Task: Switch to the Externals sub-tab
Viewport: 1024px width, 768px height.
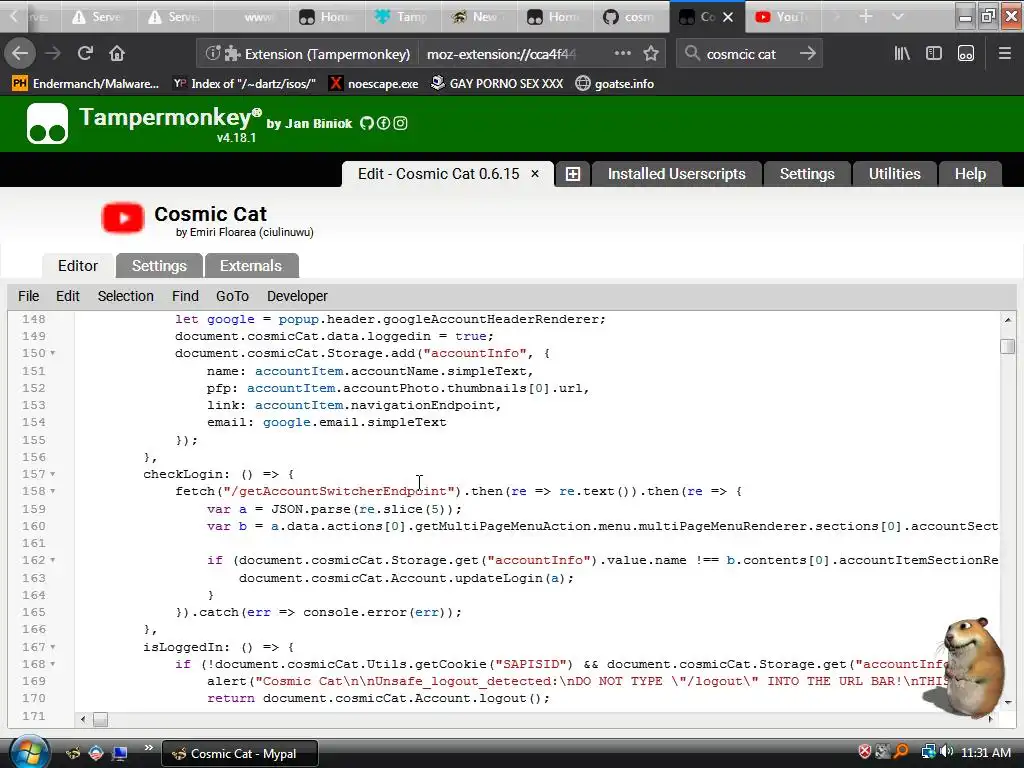Action: point(251,266)
